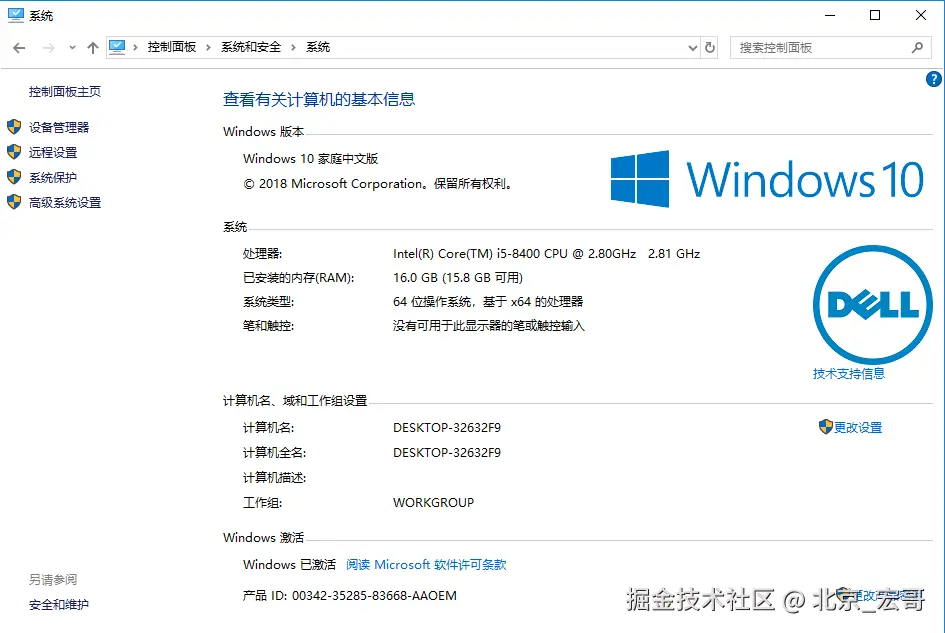Click shield icon beside 高级系统设置

tap(14, 202)
